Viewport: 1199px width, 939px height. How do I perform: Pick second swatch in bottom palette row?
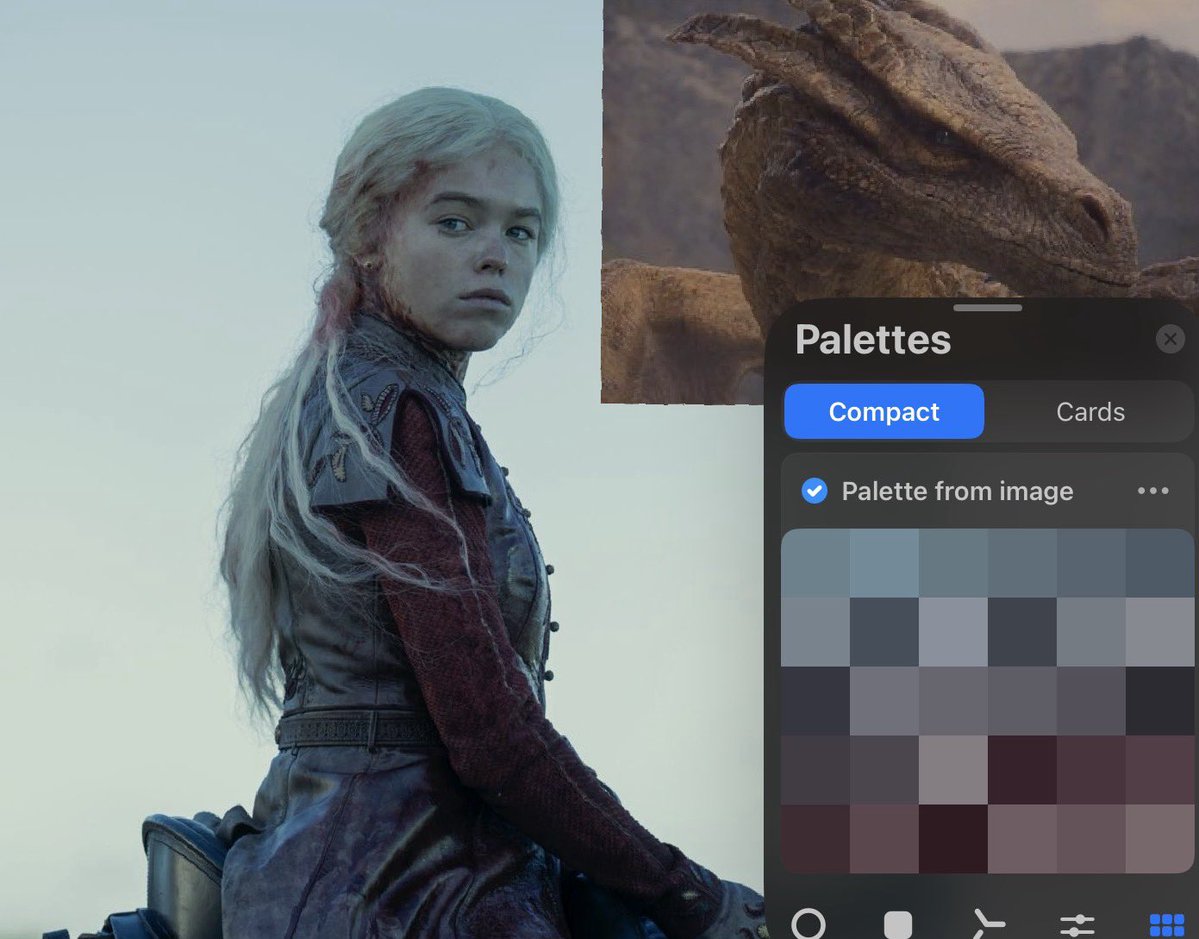(884, 838)
